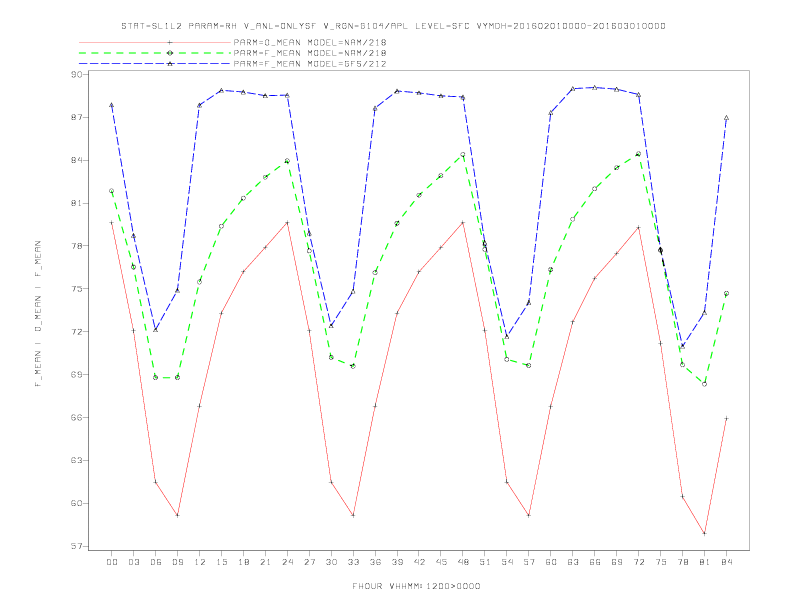
Task: Click the blue triangle data point at hour 66
Action: pos(595,87)
